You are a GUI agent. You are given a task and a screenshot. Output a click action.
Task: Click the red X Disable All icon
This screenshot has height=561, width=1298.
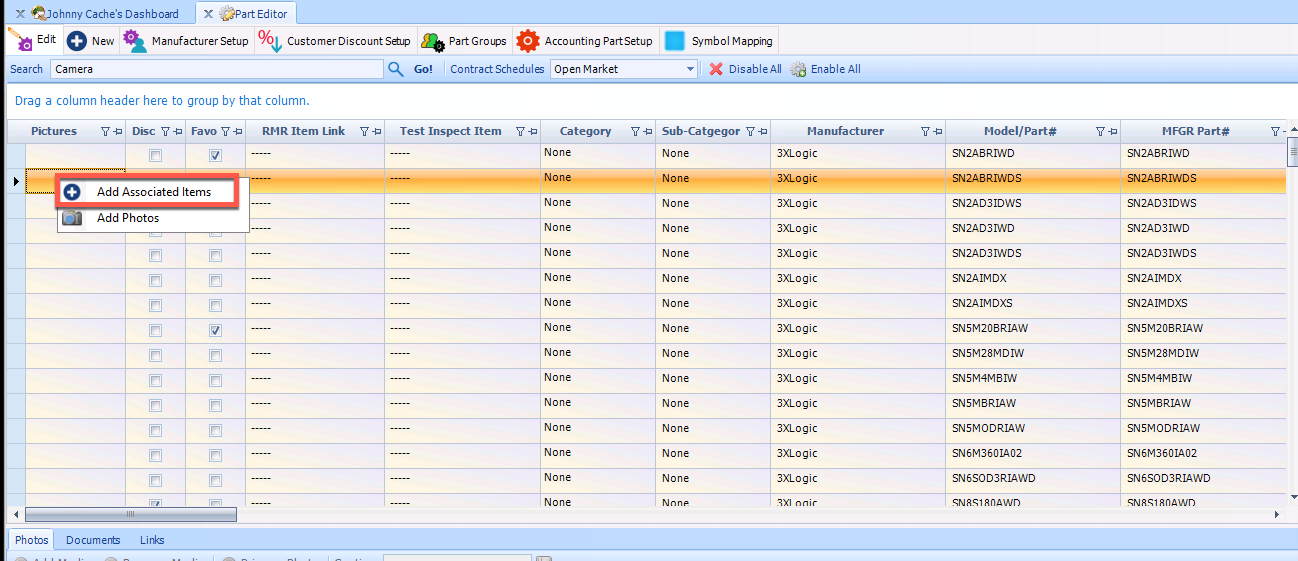point(716,69)
